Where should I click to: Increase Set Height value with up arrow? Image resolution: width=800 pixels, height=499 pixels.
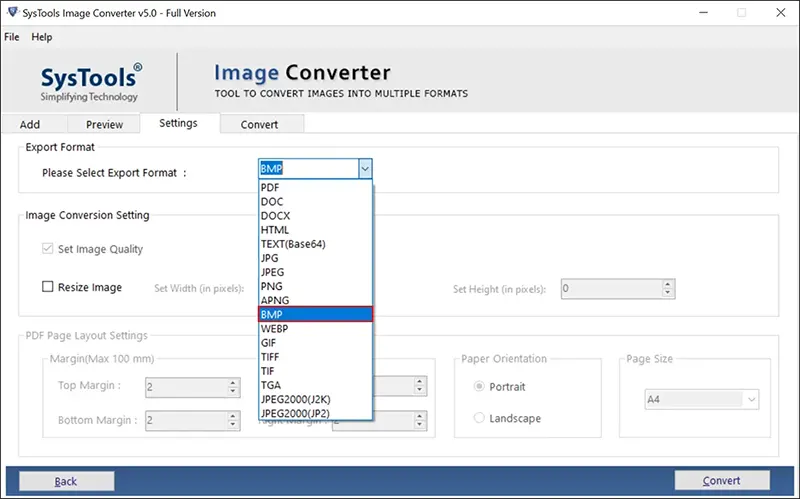tap(667, 284)
